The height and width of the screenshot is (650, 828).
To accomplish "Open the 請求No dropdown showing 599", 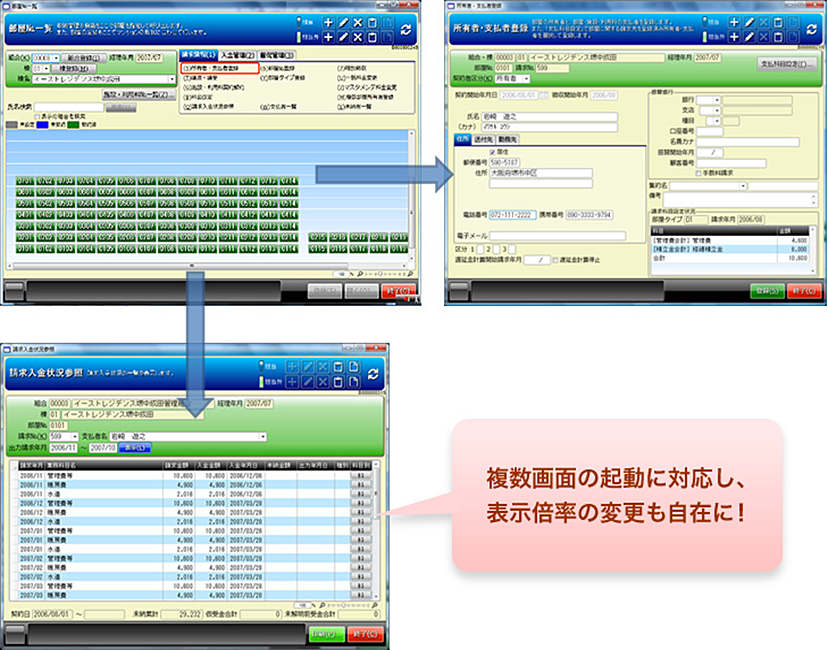I will click(74, 437).
